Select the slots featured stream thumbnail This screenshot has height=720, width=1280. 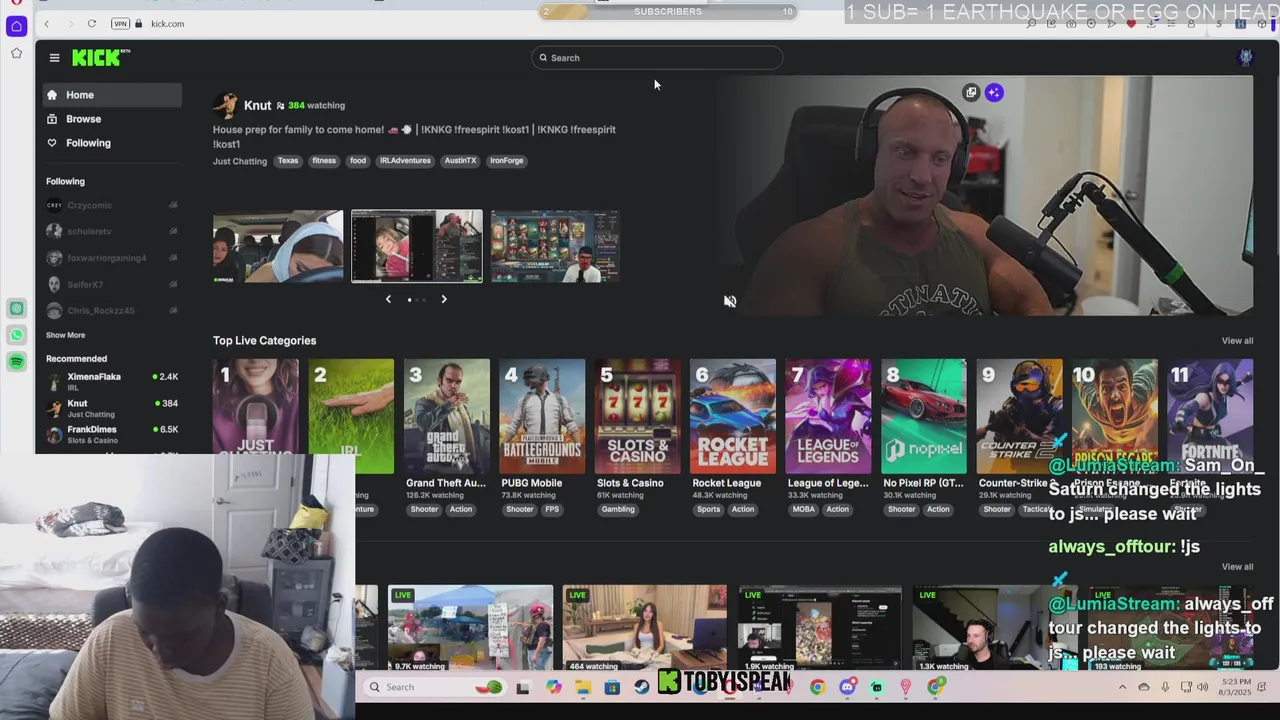tap(555, 246)
